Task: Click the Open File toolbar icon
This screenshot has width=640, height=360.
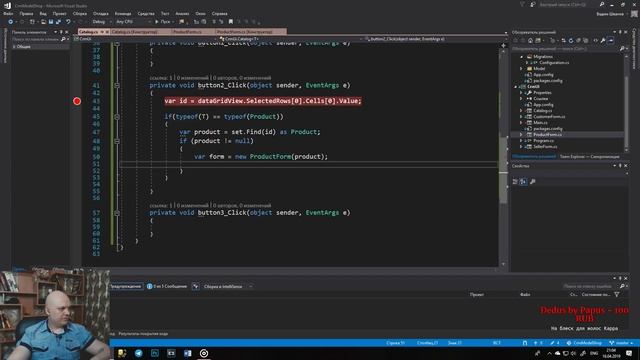Action: click(43, 22)
